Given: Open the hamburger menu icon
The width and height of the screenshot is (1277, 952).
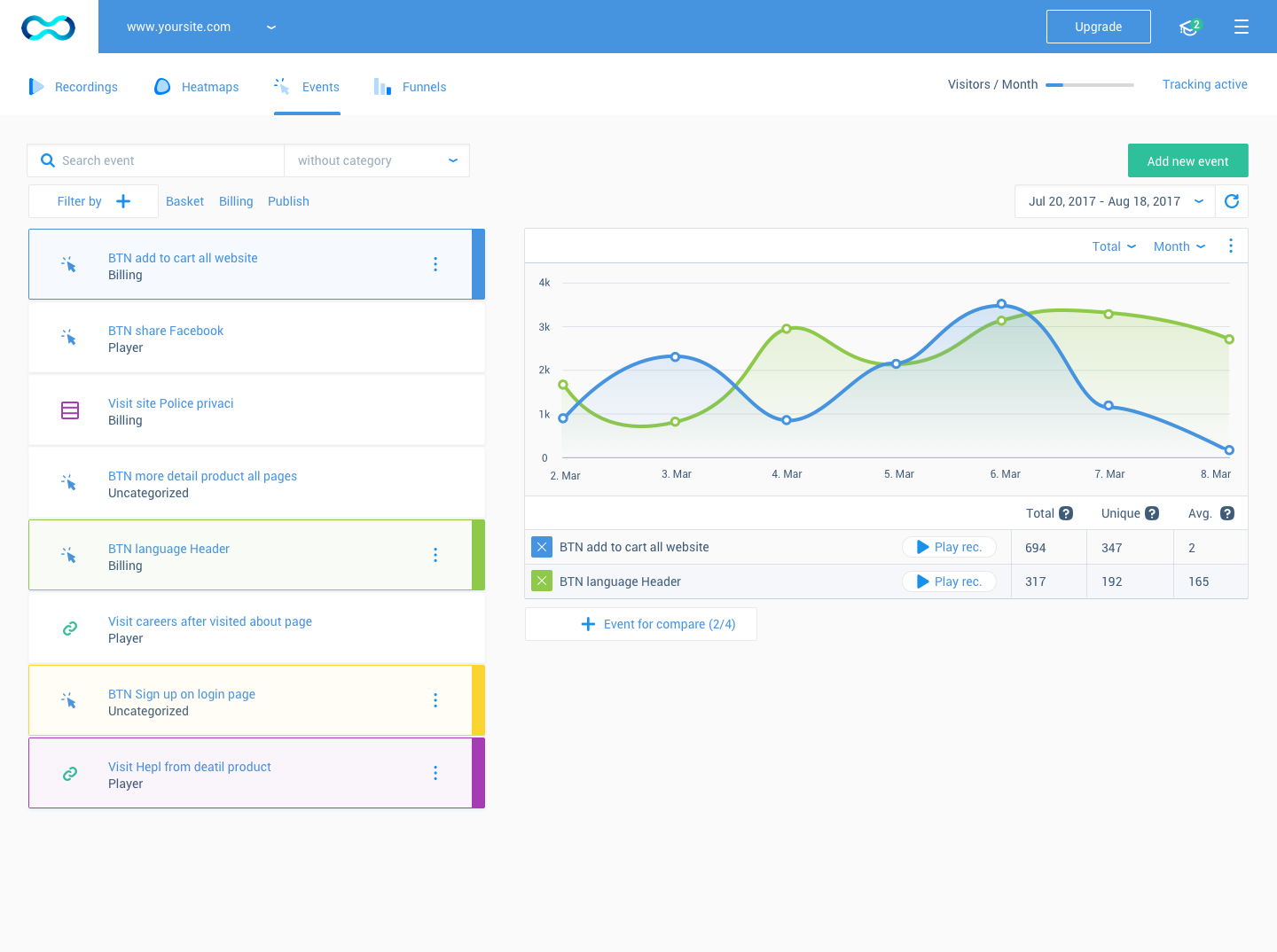Looking at the screenshot, I should (1242, 27).
